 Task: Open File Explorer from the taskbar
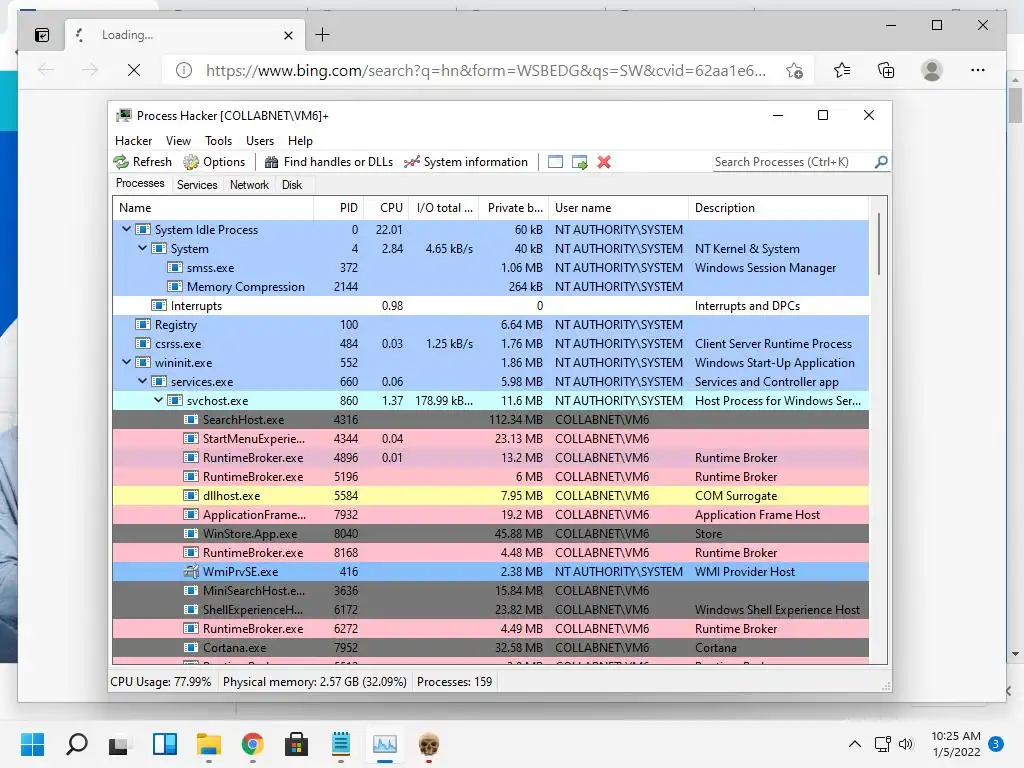pyautogui.click(x=209, y=744)
